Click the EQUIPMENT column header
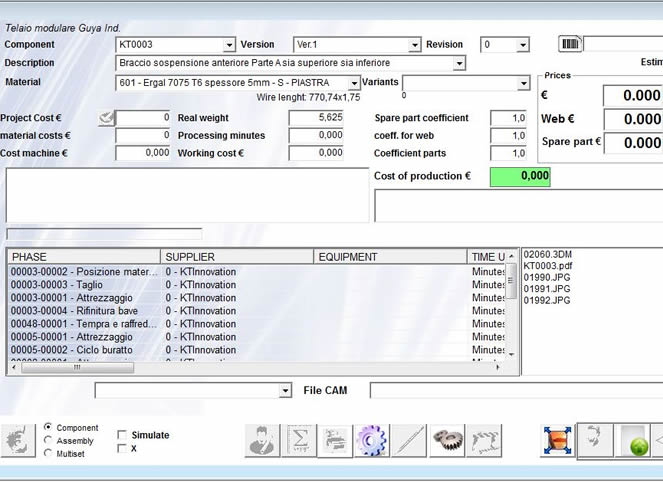The image size is (663, 483). click(x=390, y=257)
